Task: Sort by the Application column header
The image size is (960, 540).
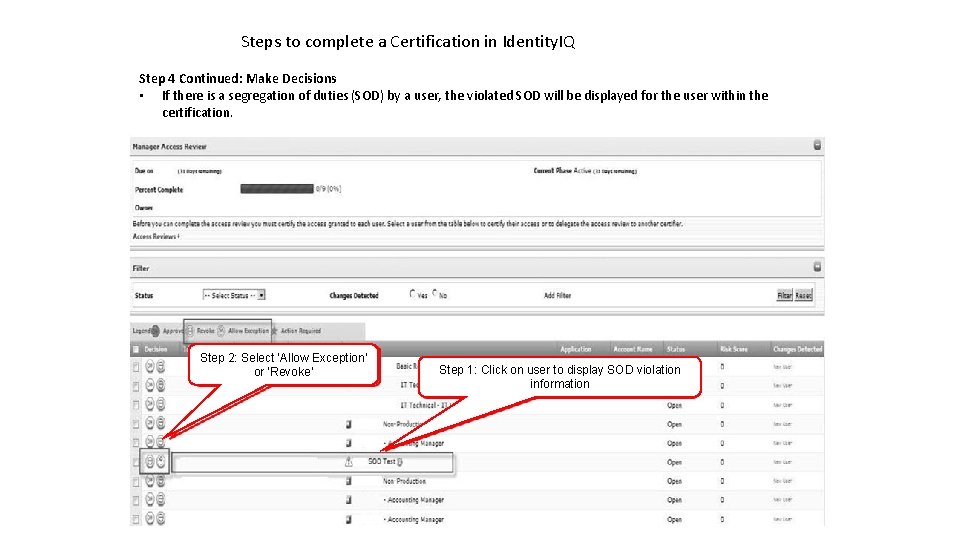Action: click(x=576, y=349)
